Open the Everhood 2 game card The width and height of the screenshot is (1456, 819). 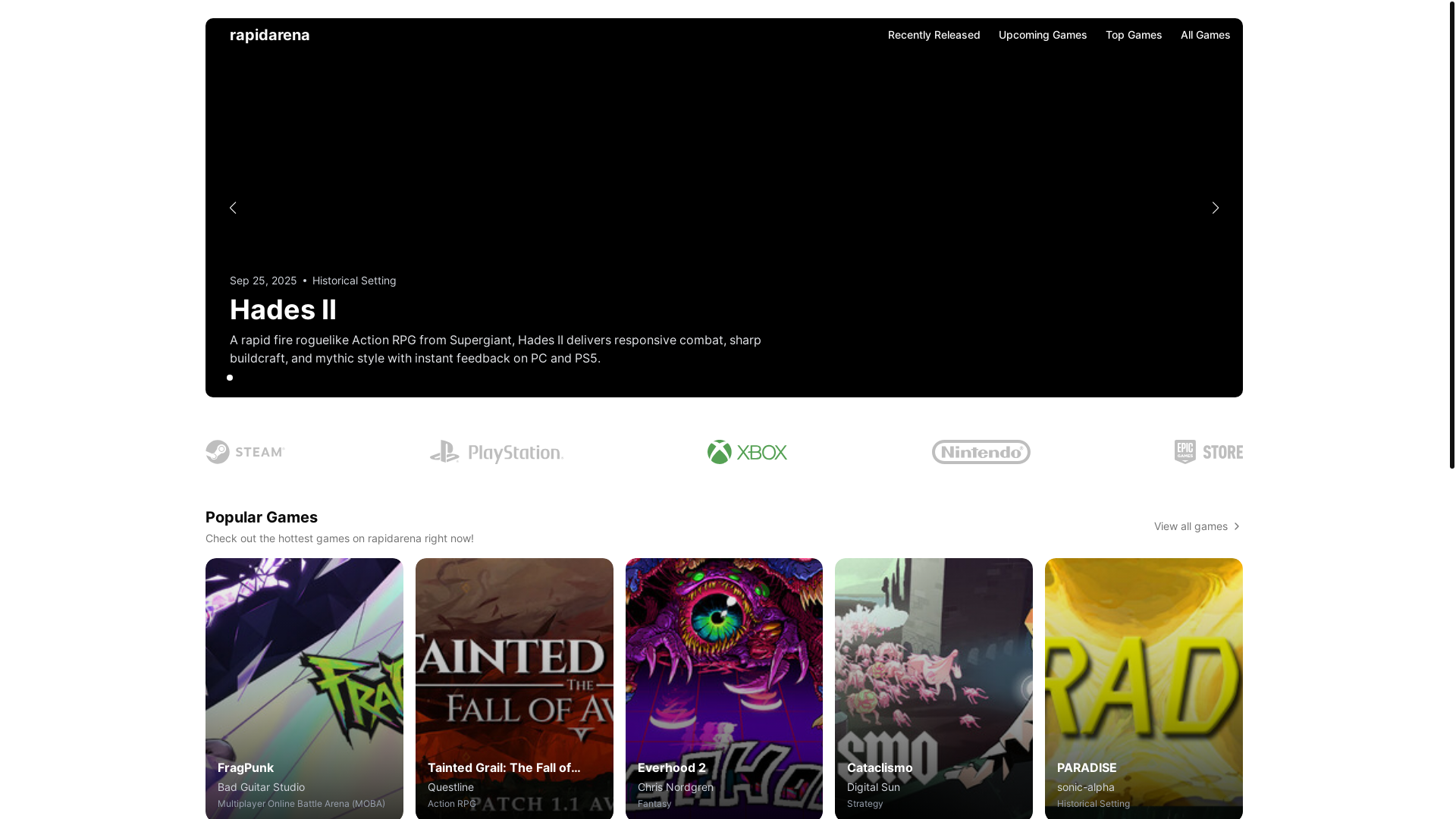[723, 689]
